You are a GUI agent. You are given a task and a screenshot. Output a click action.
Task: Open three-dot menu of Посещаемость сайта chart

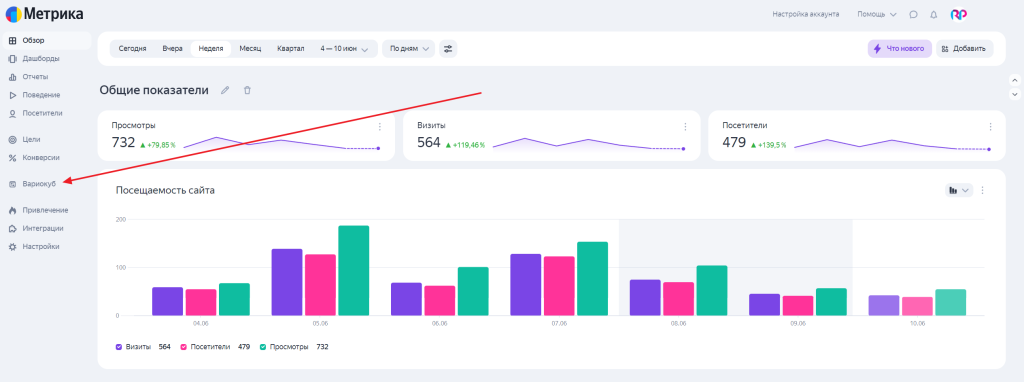pyautogui.click(x=982, y=191)
